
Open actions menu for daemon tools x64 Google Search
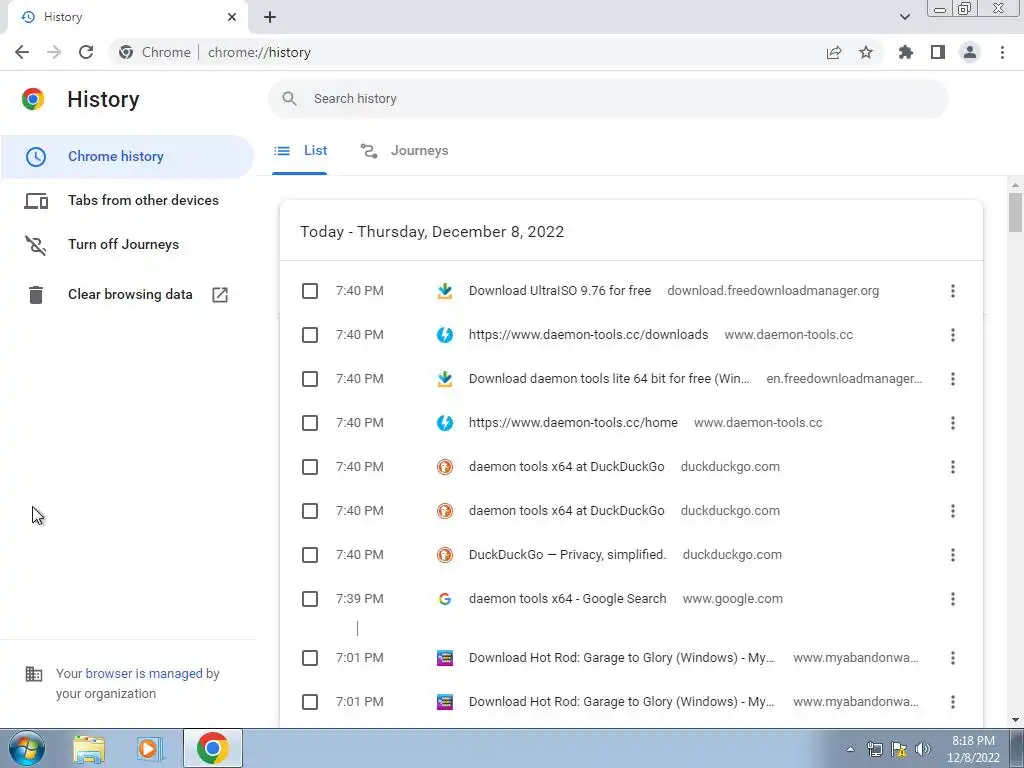[953, 599]
